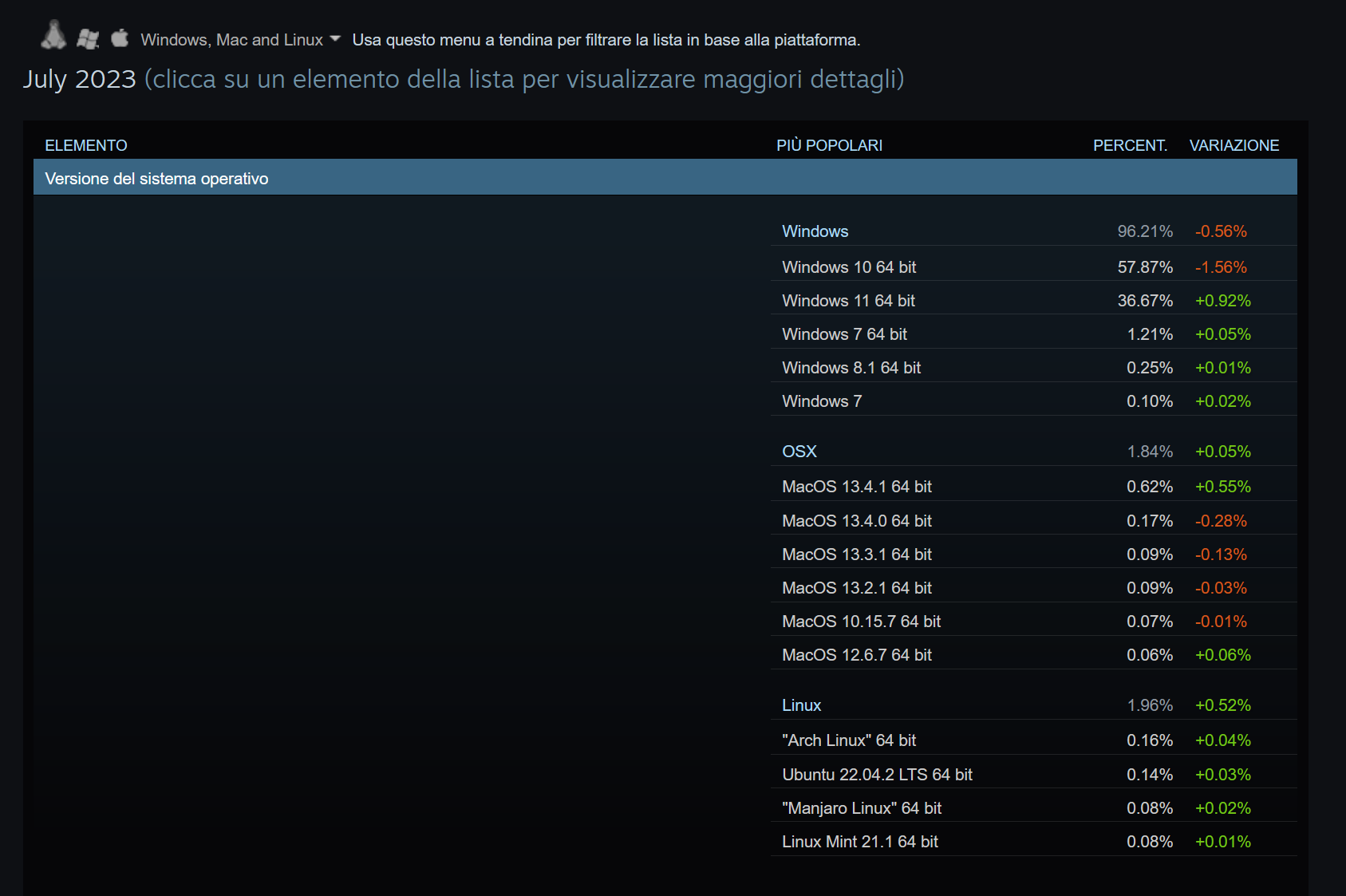Select the "Arch Linux" 64 bit row
The image size is (1346, 896).
pyautogui.click(x=1033, y=739)
